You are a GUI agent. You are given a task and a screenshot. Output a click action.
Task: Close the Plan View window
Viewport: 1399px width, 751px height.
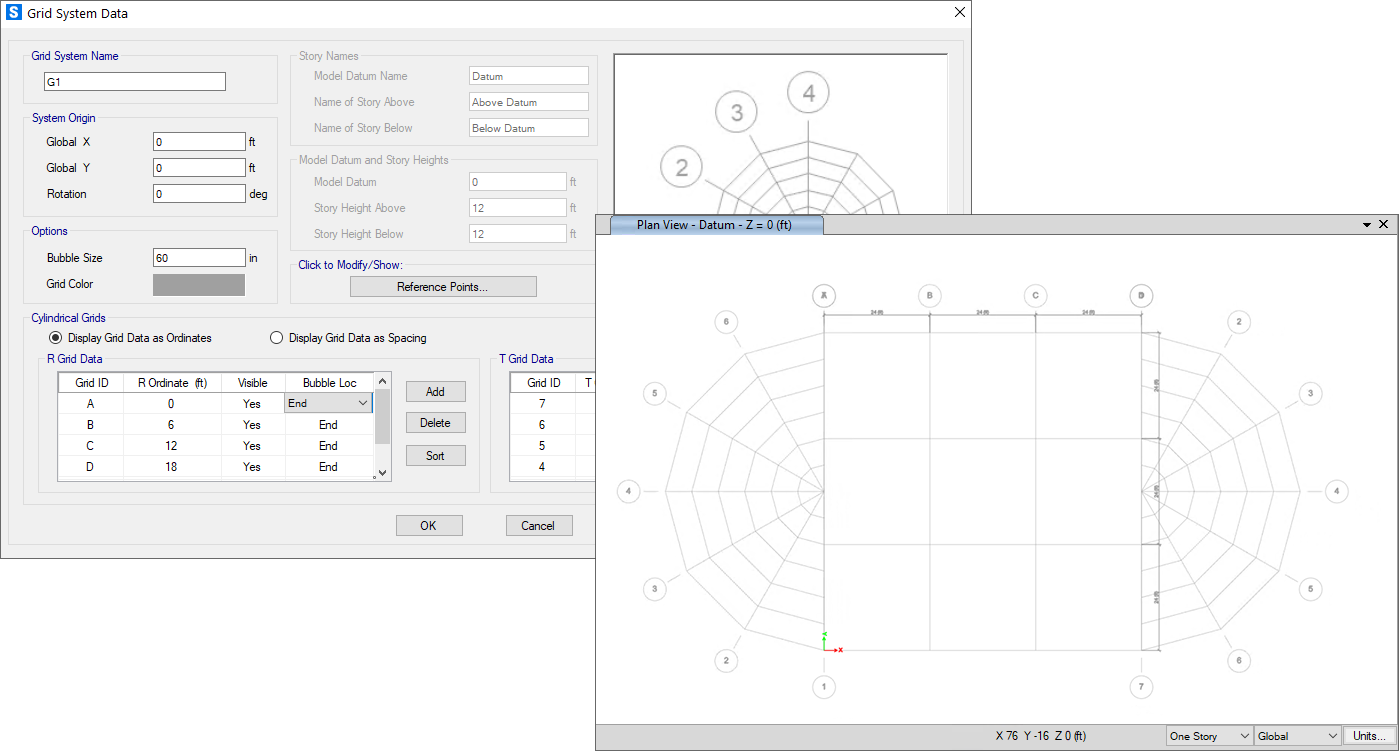coord(1383,225)
